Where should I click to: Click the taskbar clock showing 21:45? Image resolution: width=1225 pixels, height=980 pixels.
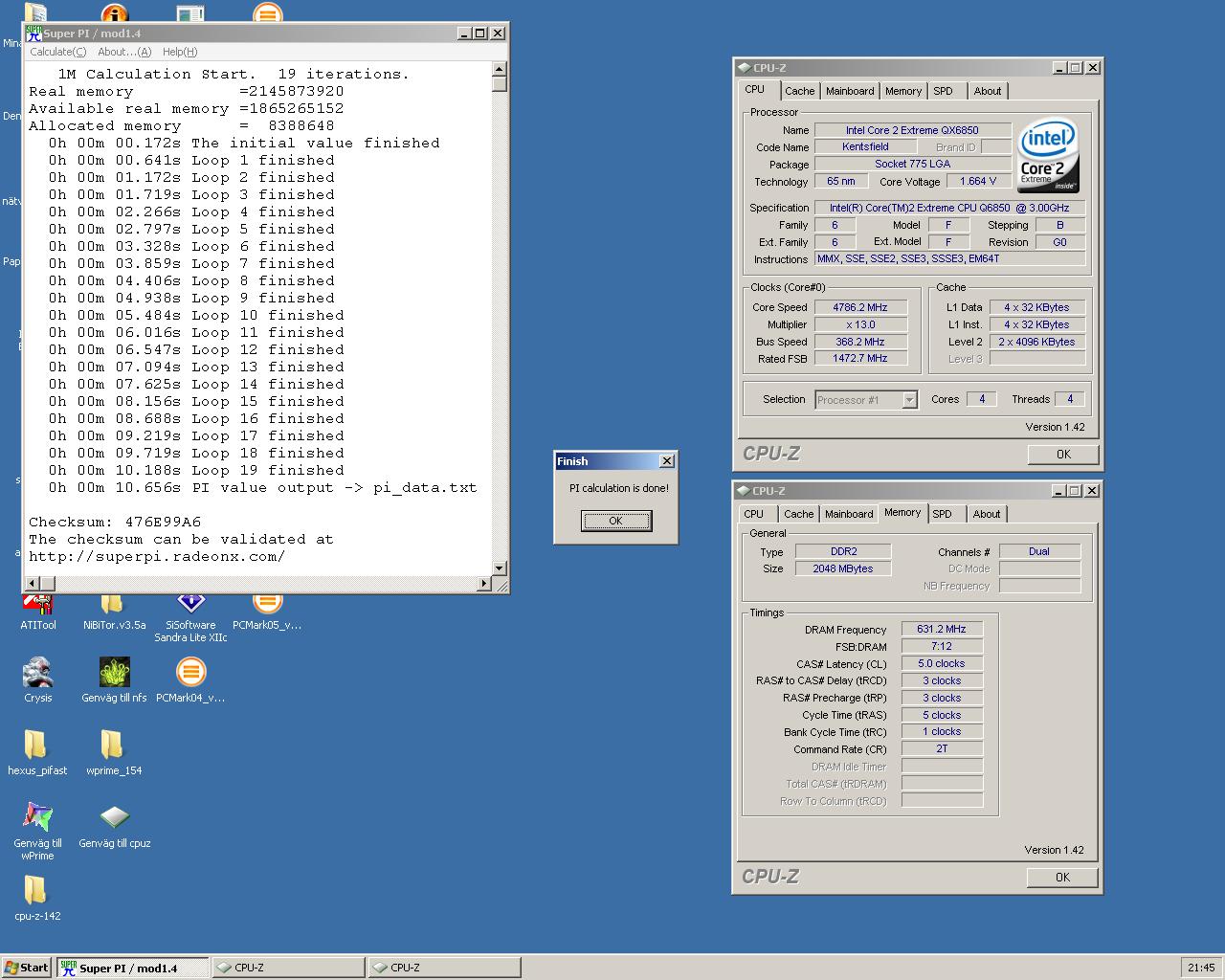click(x=1200, y=968)
